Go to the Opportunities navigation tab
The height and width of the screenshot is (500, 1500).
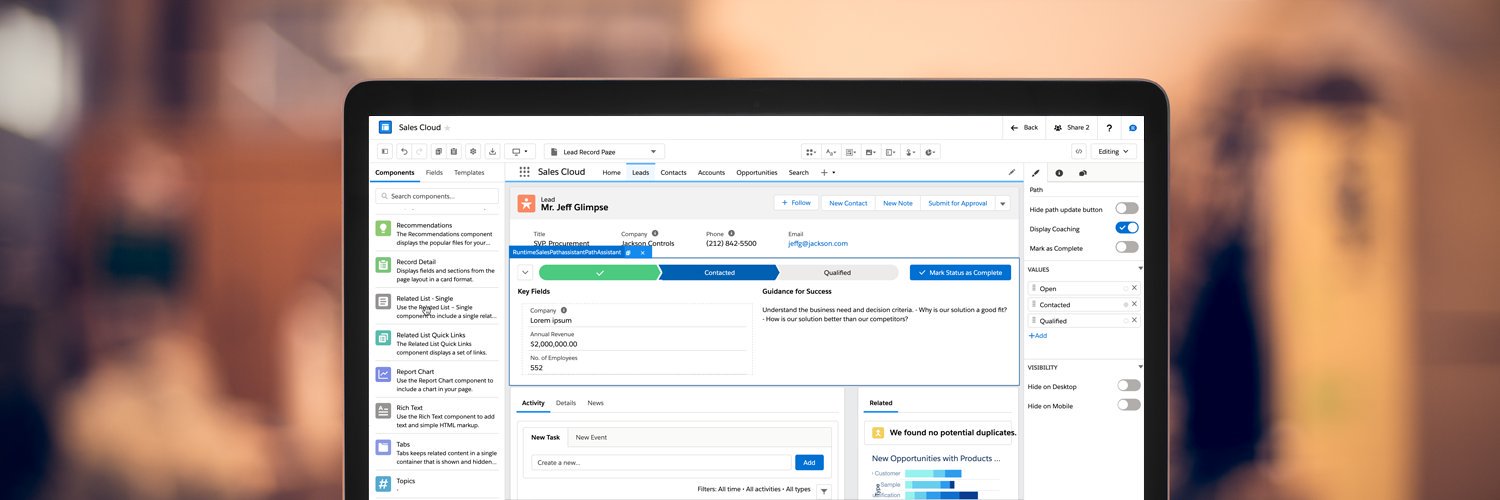click(757, 173)
